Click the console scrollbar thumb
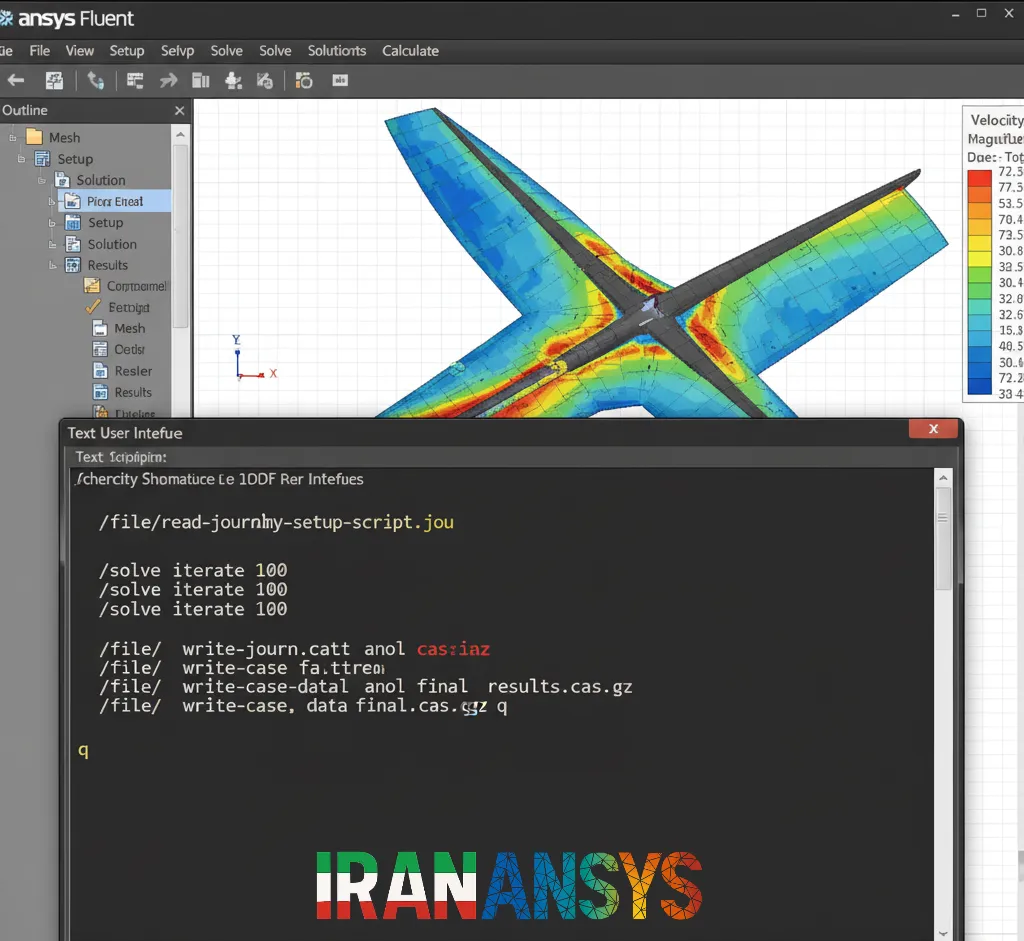Image resolution: width=1024 pixels, height=941 pixels. click(x=943, y=539)
